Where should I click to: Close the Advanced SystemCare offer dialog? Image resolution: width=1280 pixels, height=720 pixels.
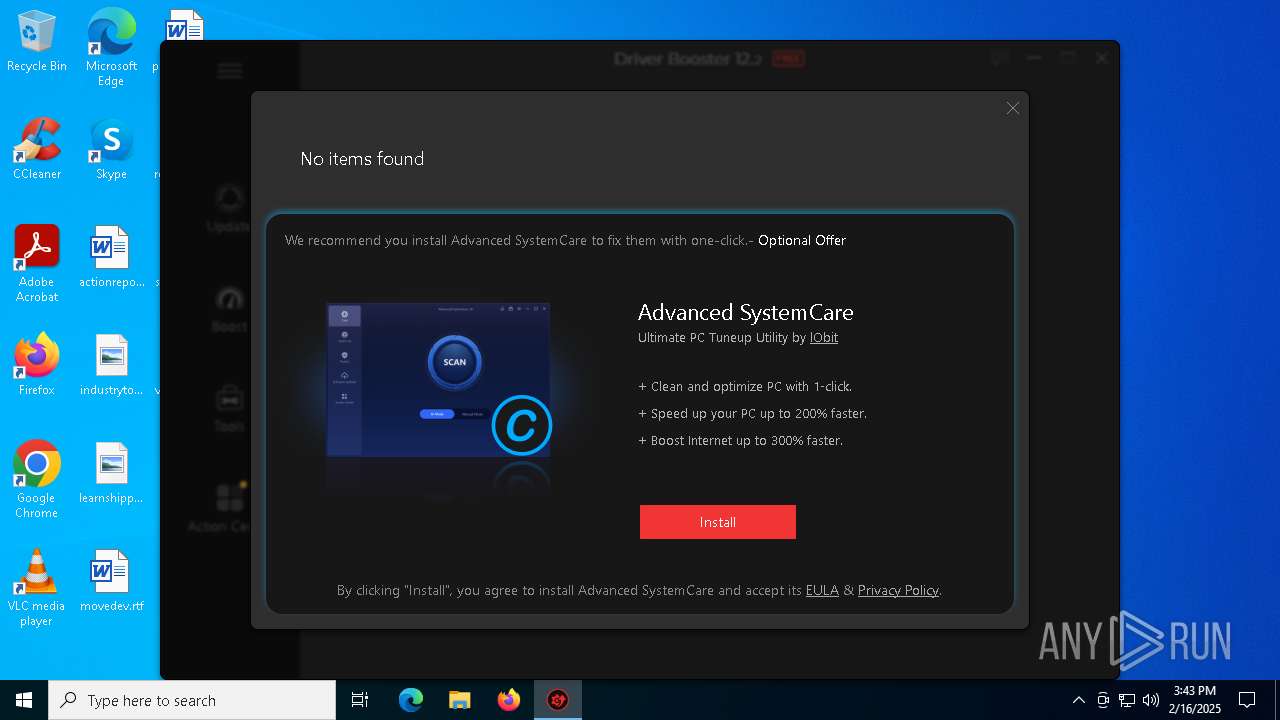pos(1013,108)
